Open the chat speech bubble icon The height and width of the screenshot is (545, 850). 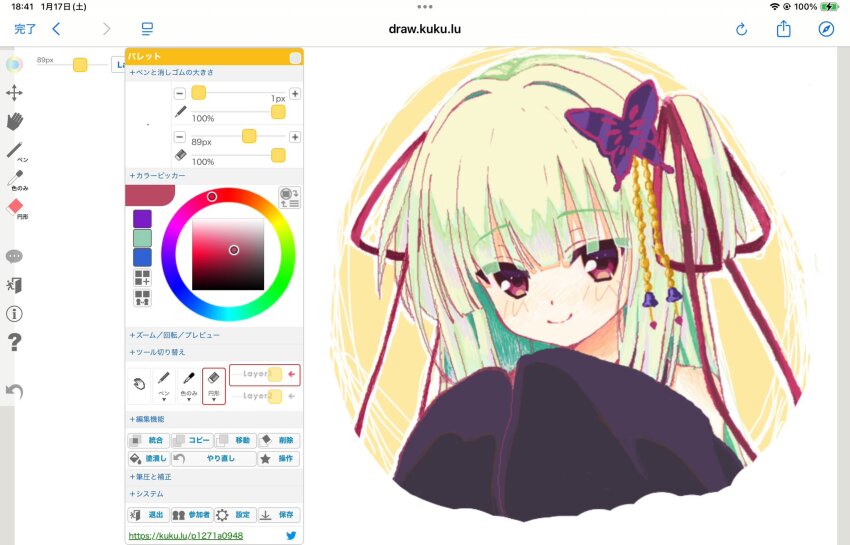pyautogui.click(x=14, y=256)
